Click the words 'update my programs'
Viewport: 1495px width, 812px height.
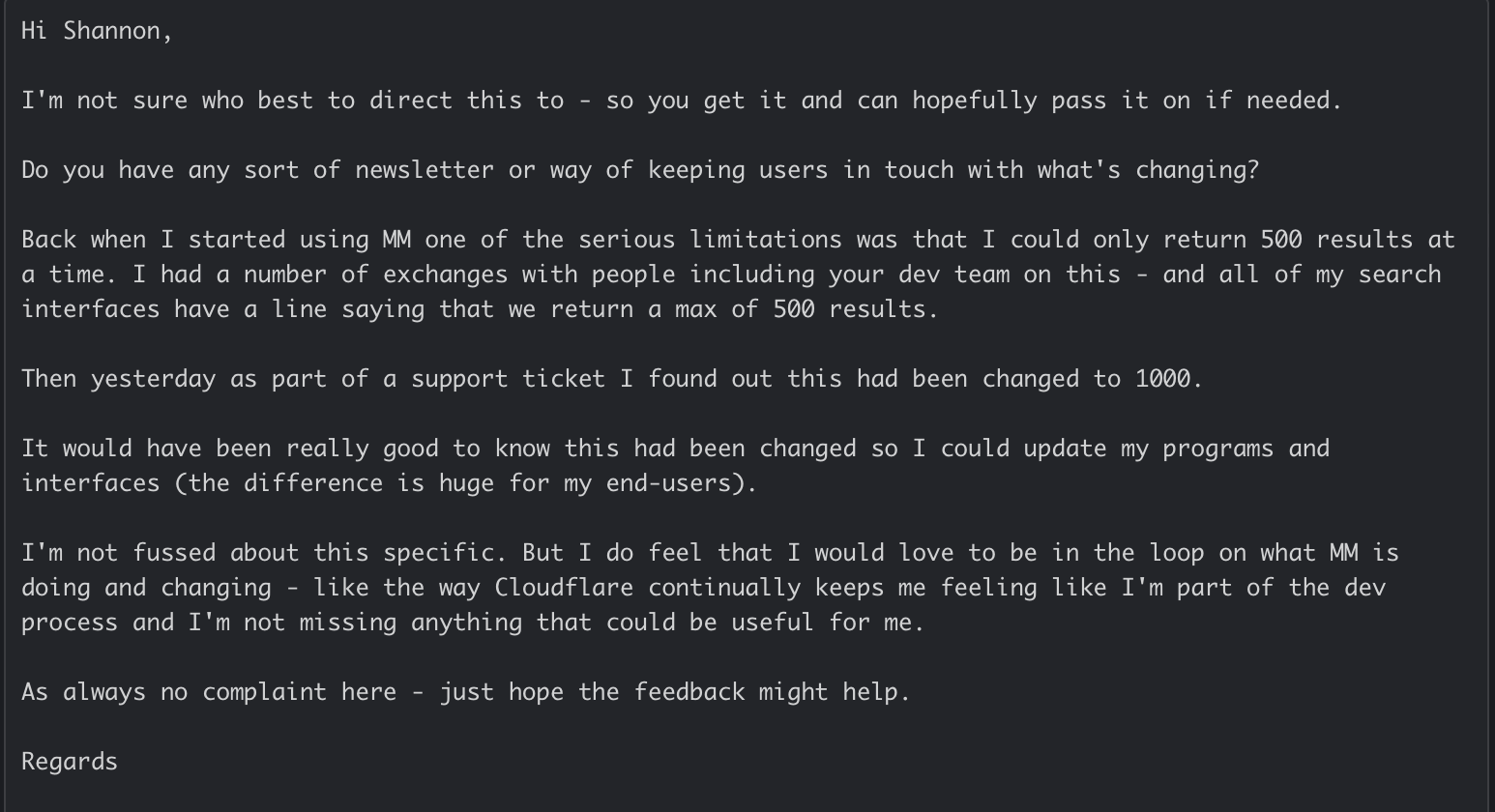(1149, 449)
